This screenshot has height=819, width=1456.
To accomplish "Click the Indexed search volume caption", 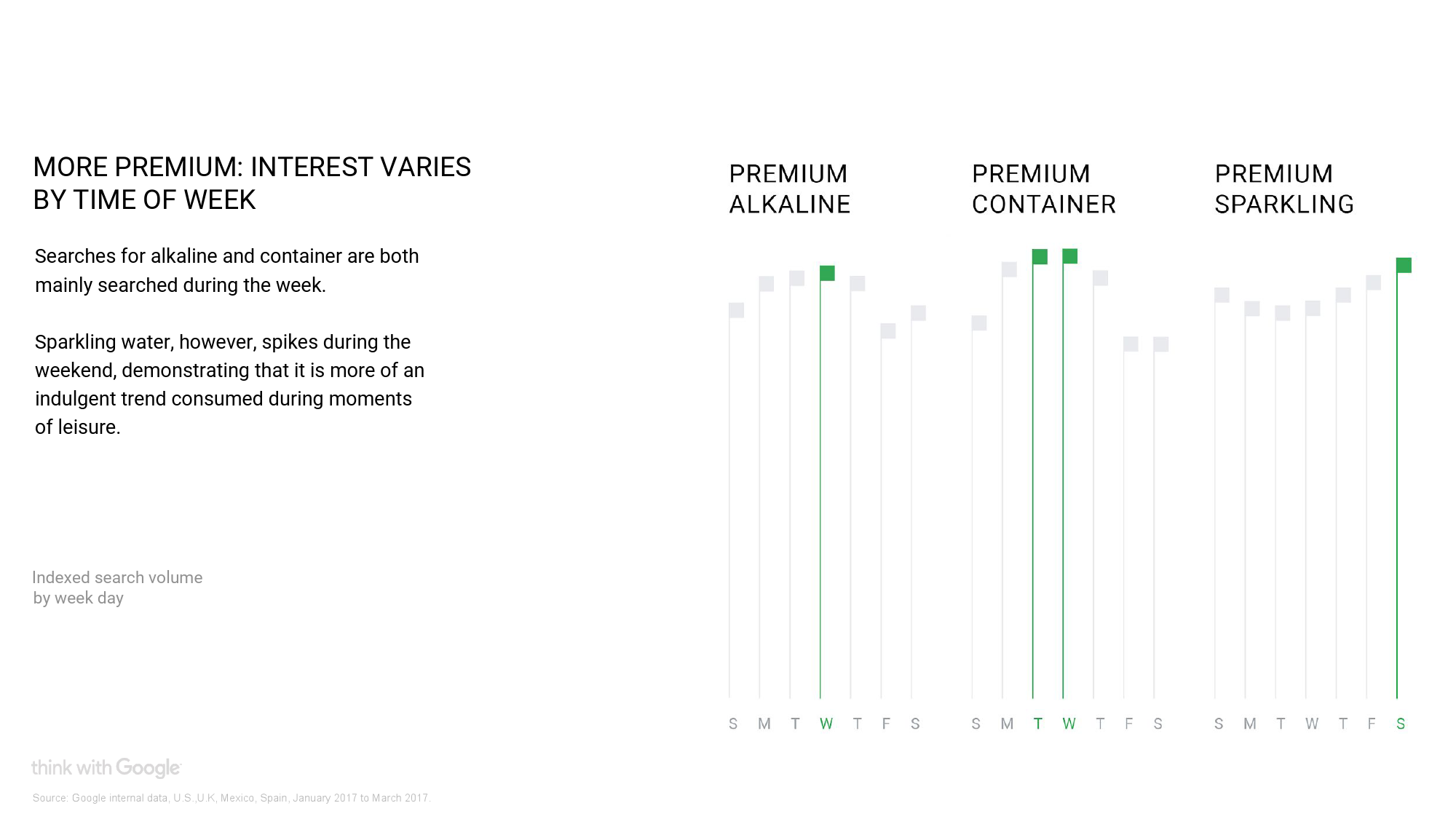I will (117, 587).
